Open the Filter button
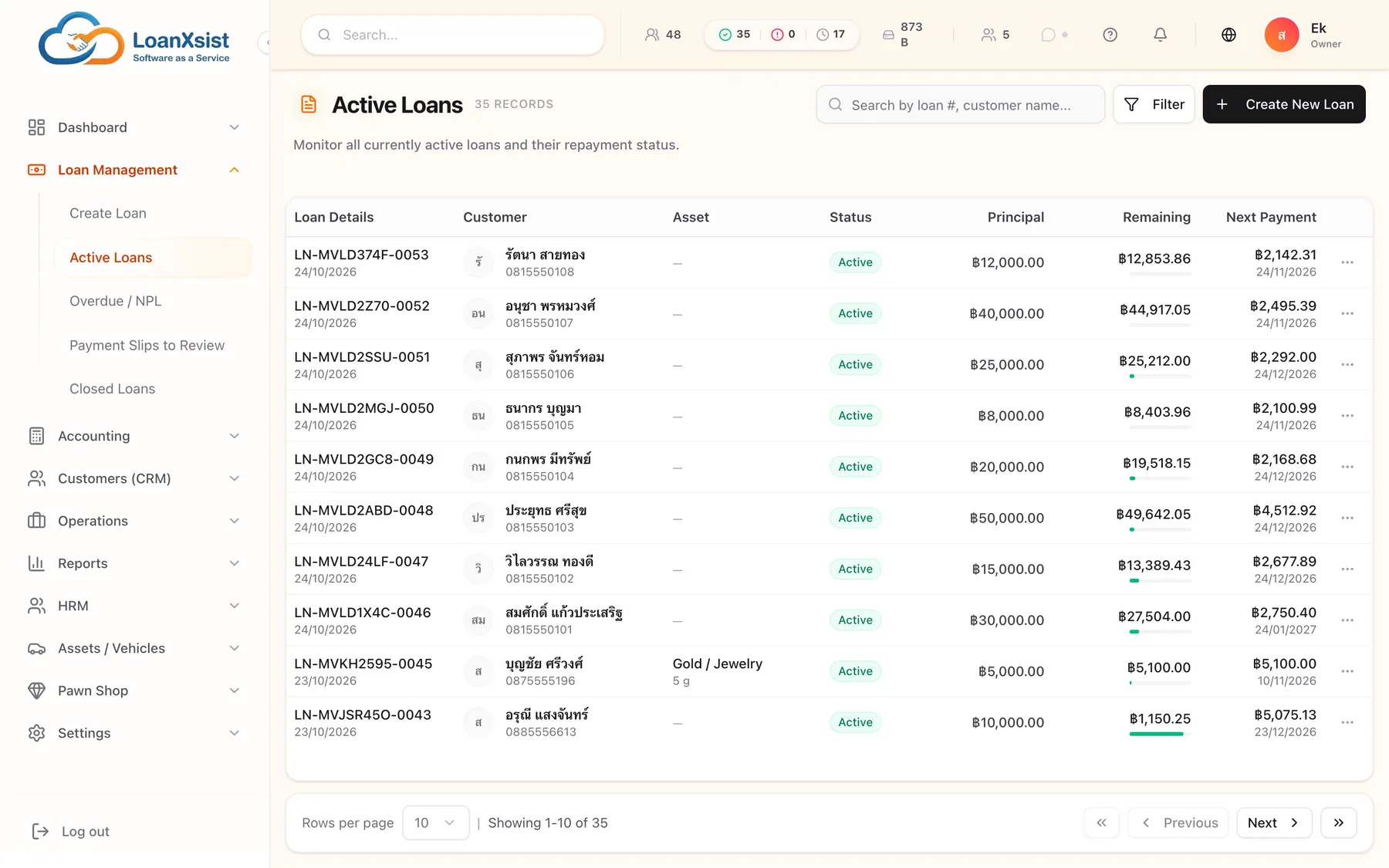Viewport: 1389px width, 868px height. (1154, 104)
